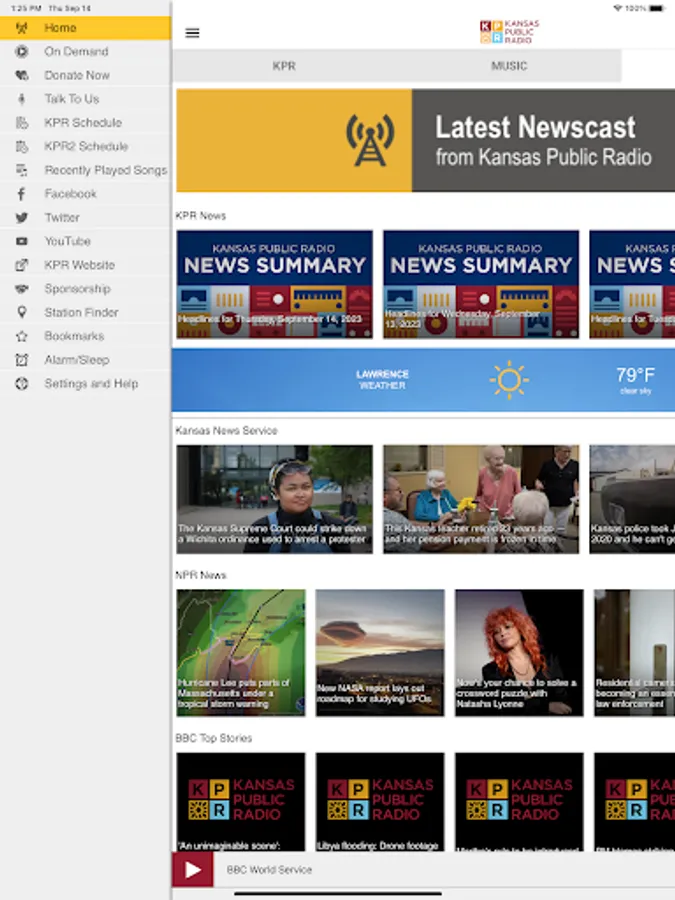Open Sponsorship label in side menu
This screenshot has width=675, height=900.
click(x=77, y=289)
